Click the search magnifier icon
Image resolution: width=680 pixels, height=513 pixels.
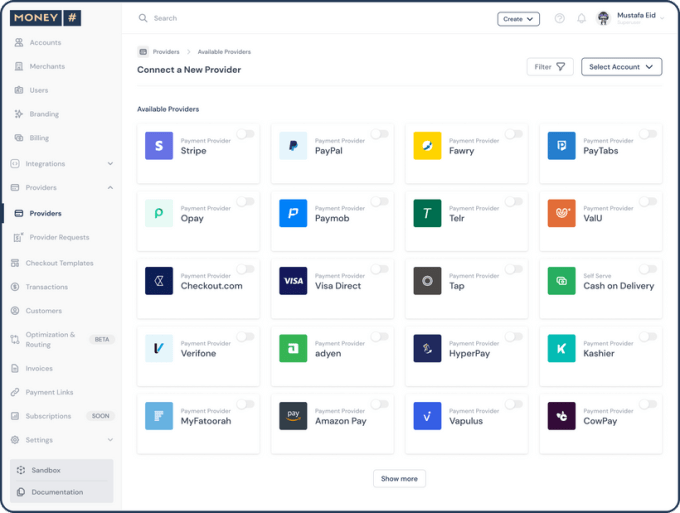(x=143, y=18)
